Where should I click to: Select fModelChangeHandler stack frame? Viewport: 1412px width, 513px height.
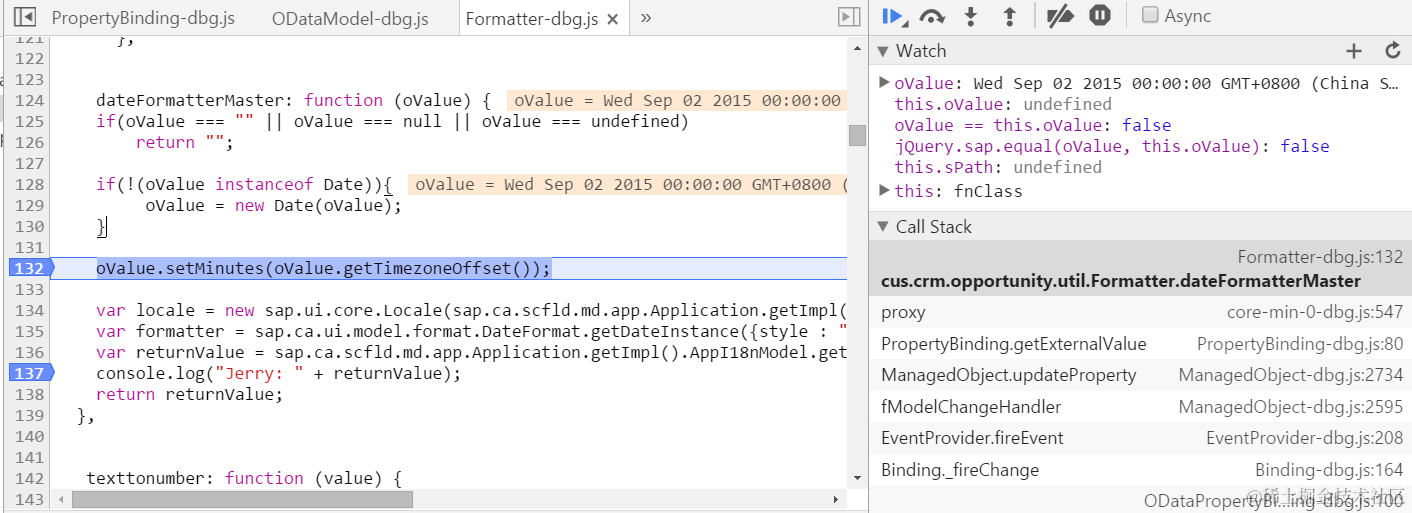point(1139,407)
